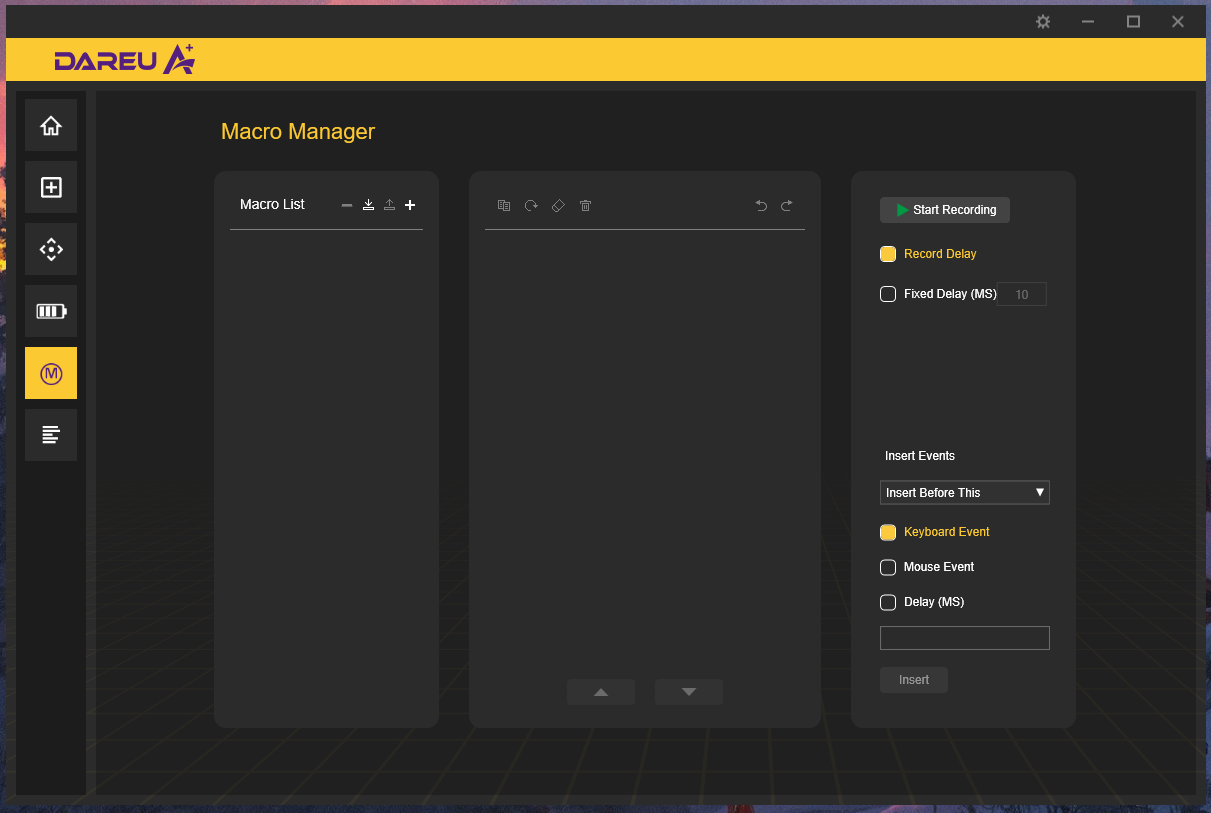Close the DAREU application window
The image size is (1211, 813).
pos(1178,22)
